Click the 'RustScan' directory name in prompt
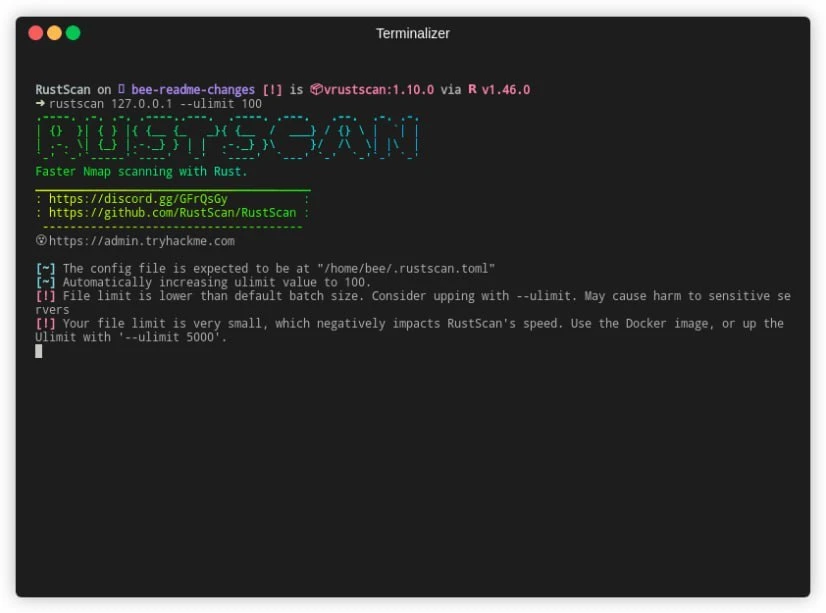This screenshot has height=613, width=826. coord(63,90)
